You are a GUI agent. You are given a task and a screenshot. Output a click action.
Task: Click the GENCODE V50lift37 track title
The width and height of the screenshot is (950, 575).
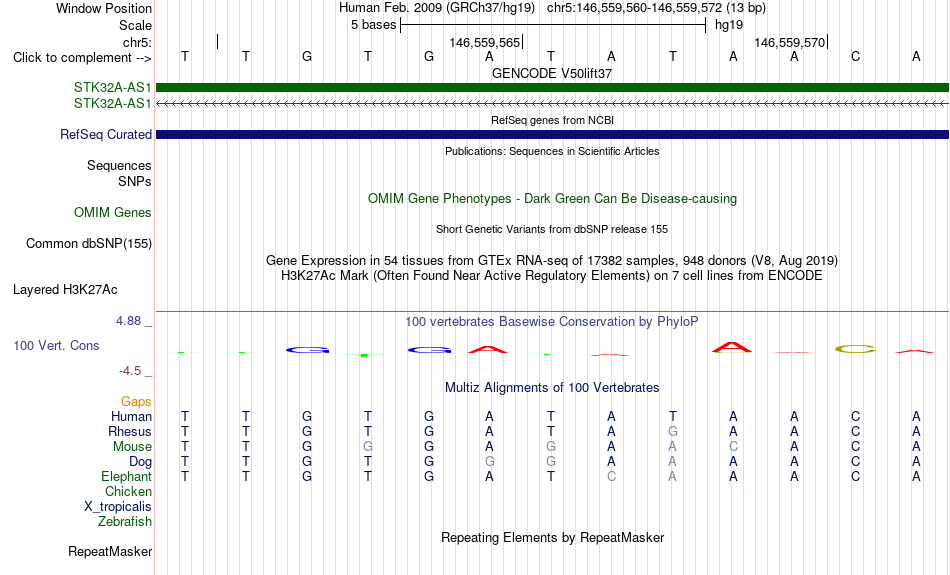[x=552, y=73]
